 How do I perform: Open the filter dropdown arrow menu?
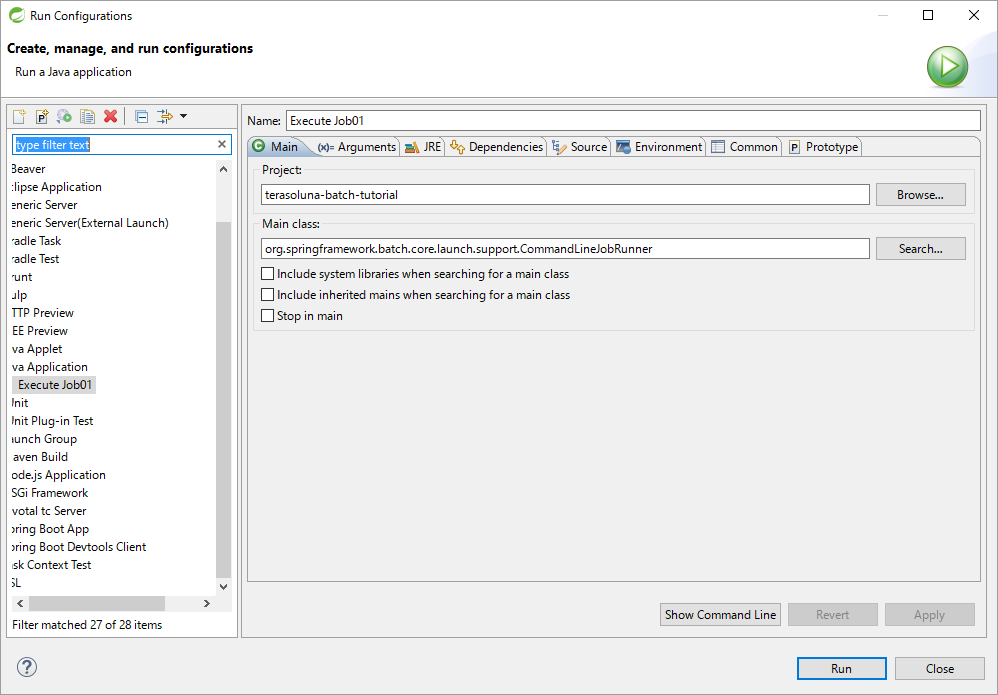[x=184, y=117]
